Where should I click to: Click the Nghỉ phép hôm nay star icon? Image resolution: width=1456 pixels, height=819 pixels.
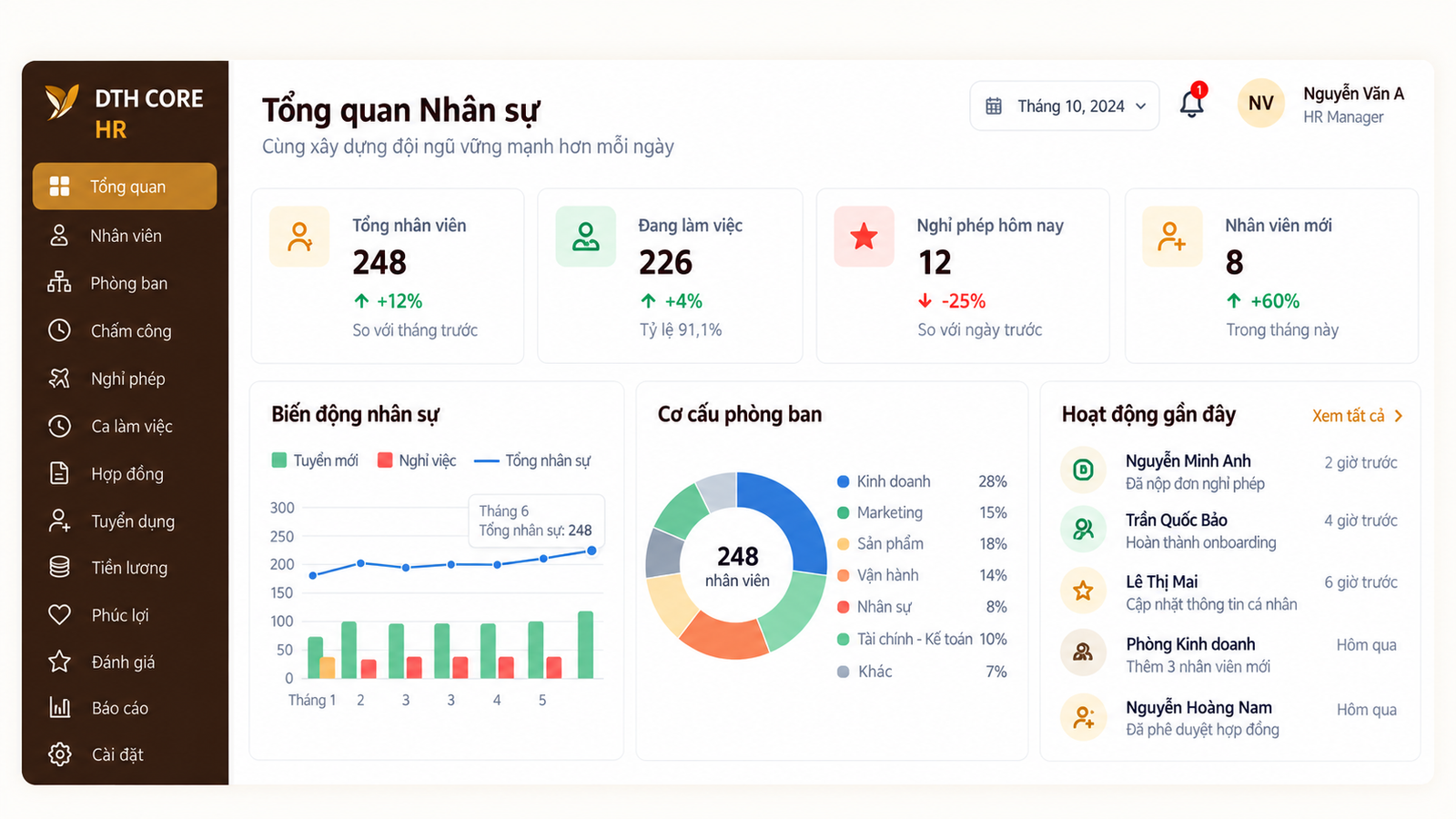(x=864, y=237)
